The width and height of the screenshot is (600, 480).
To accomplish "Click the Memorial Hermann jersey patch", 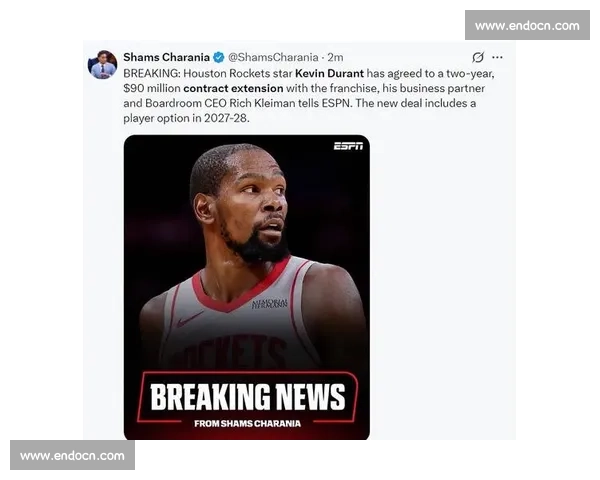I will pos(269,304).
